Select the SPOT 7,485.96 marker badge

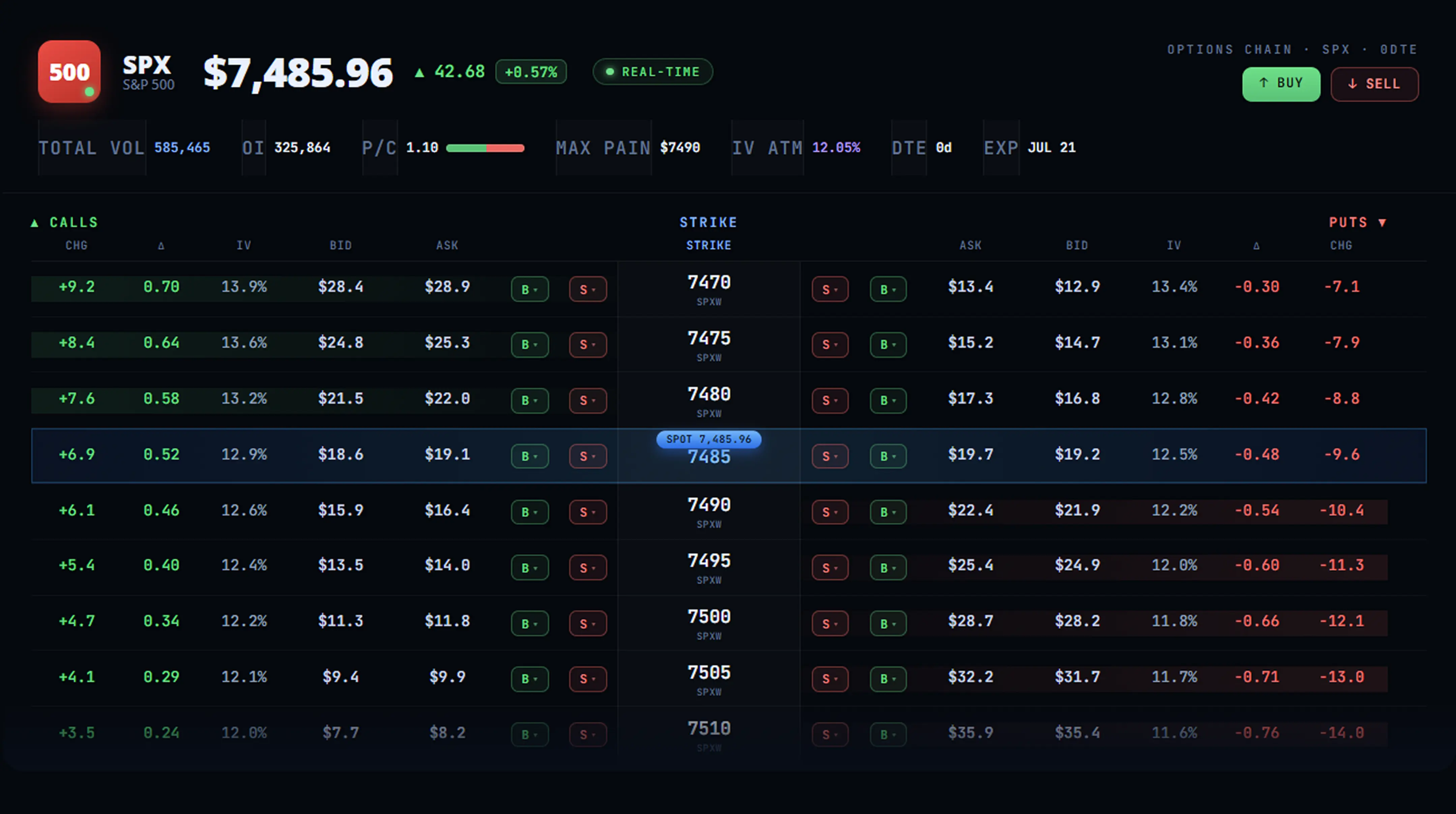pyautogui.click(x=709, y=439)
